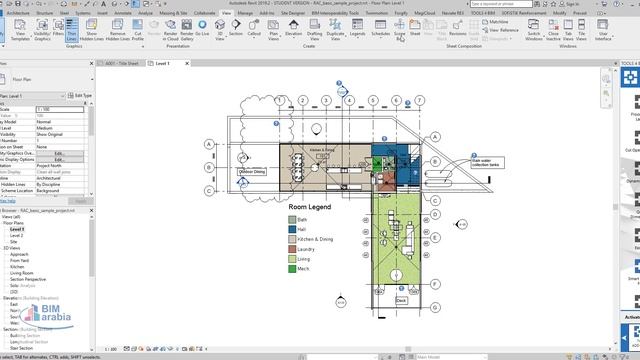Viewport: 640px width, 360px height.
Task: Toggle Thin Lines display
Action: pyautogui.click(x=71, y=30)
